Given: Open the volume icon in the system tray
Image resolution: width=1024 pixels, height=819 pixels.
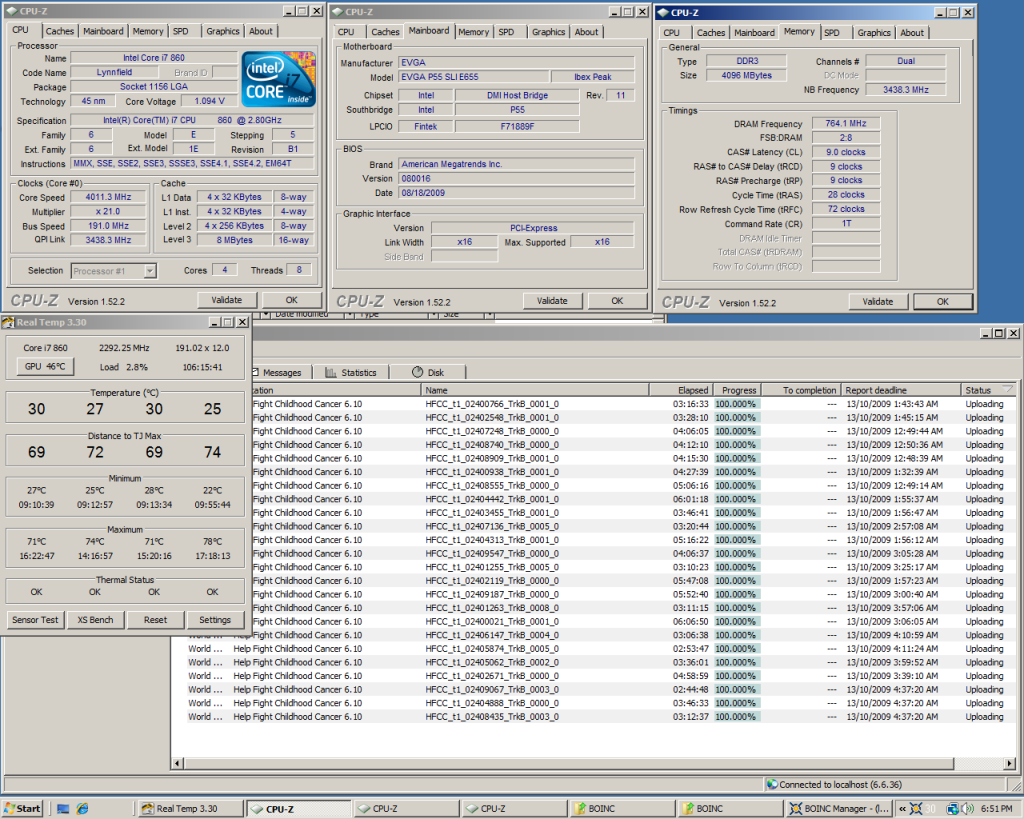Looking at the screenshot, I should 968,809.
